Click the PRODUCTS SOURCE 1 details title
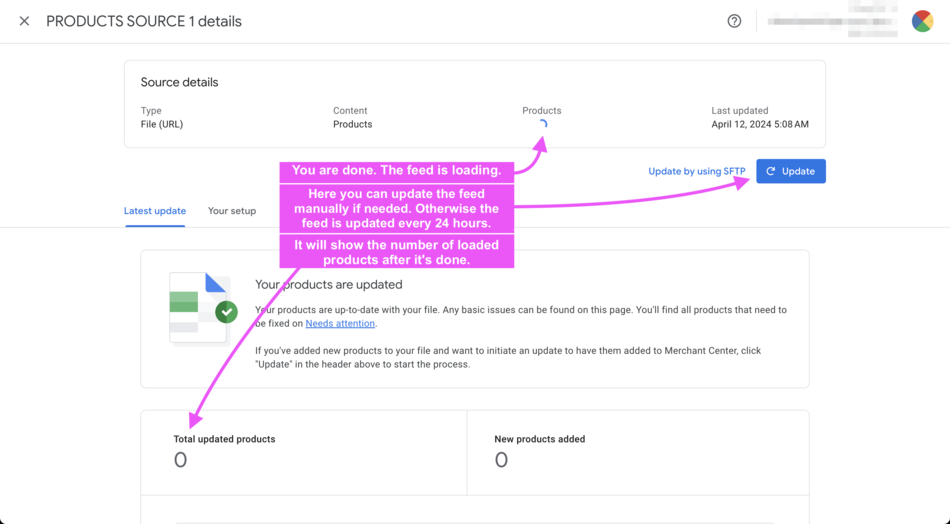This screenshot has width=950, height=524. (x=144, y=21)
